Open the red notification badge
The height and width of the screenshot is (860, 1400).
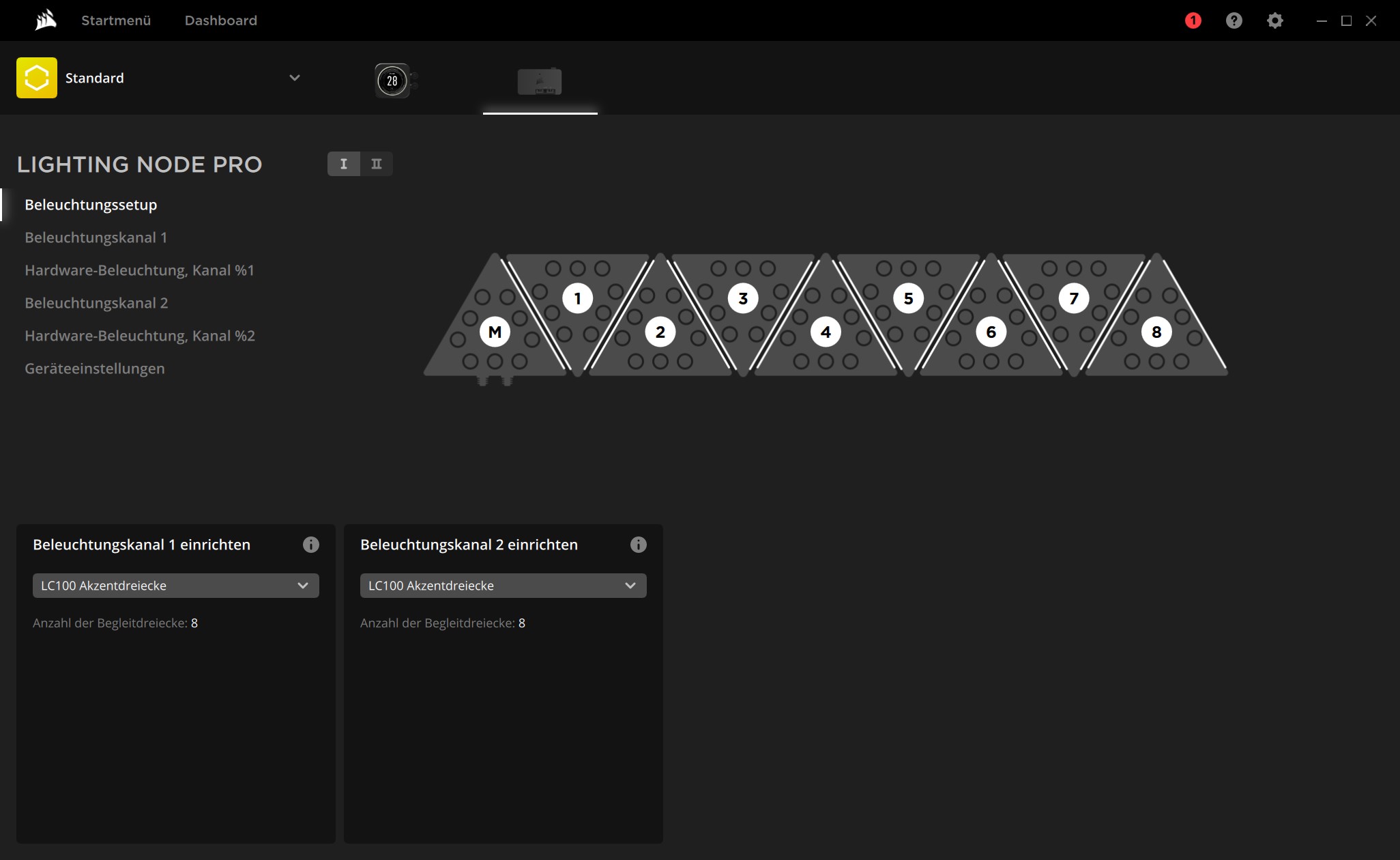click(1193, 20)
